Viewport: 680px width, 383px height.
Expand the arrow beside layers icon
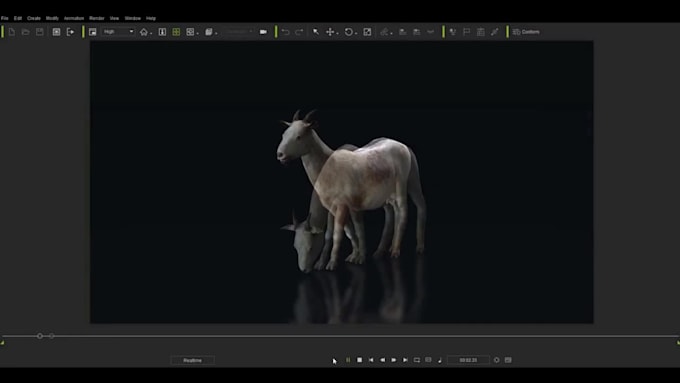216,33
